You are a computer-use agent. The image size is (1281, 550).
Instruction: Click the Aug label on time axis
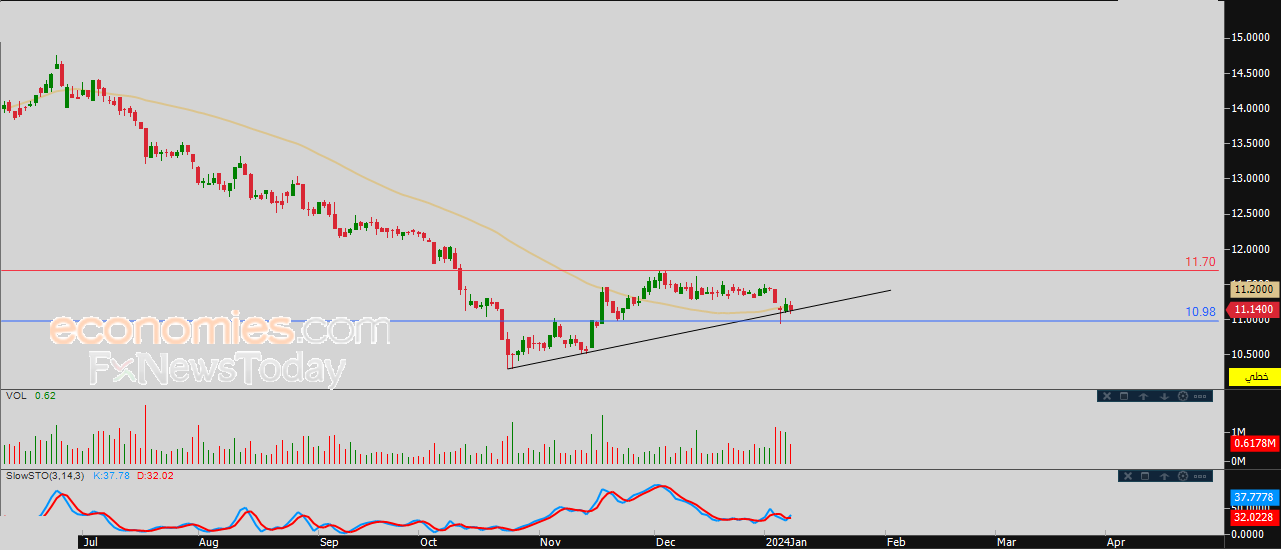[x=208, y=541]
